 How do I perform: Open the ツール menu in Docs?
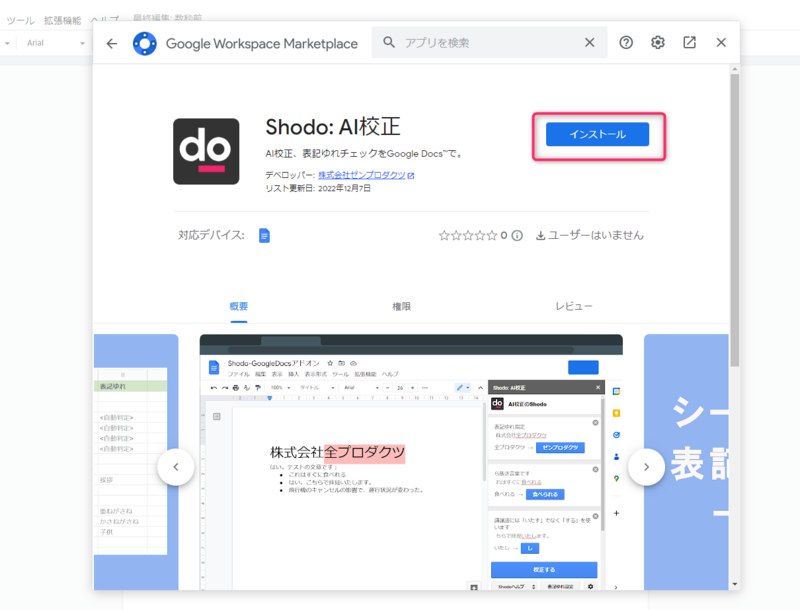20,20
